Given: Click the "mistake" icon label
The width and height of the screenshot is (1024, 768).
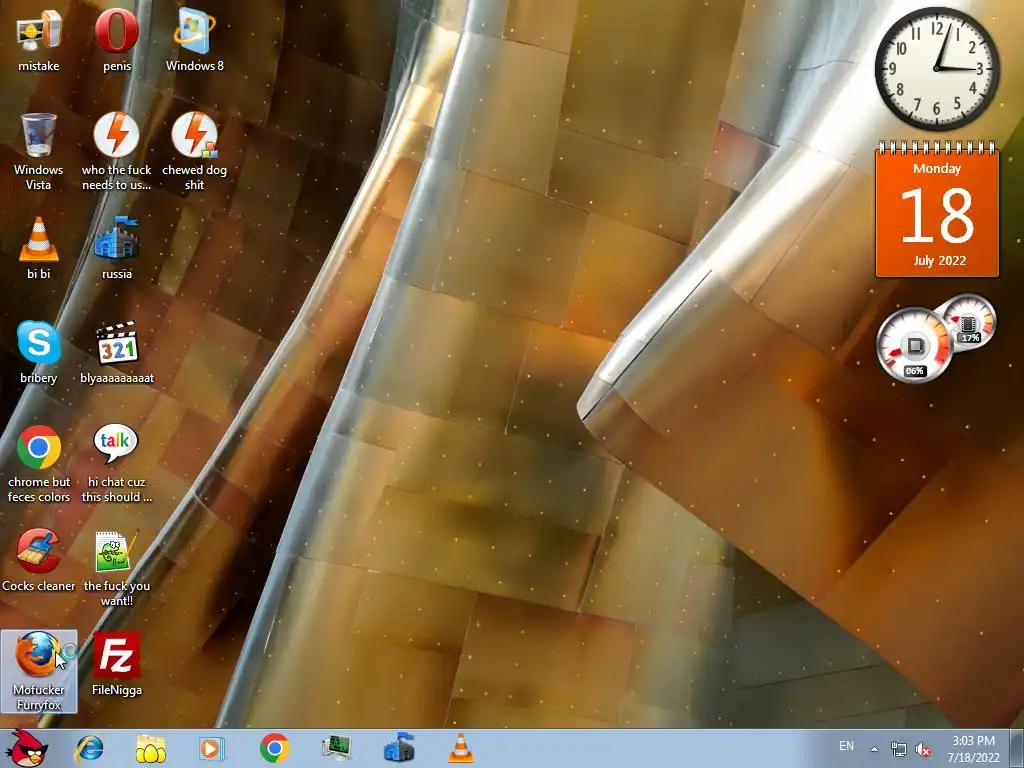Looking at the screenshot, I should [39, 66].
